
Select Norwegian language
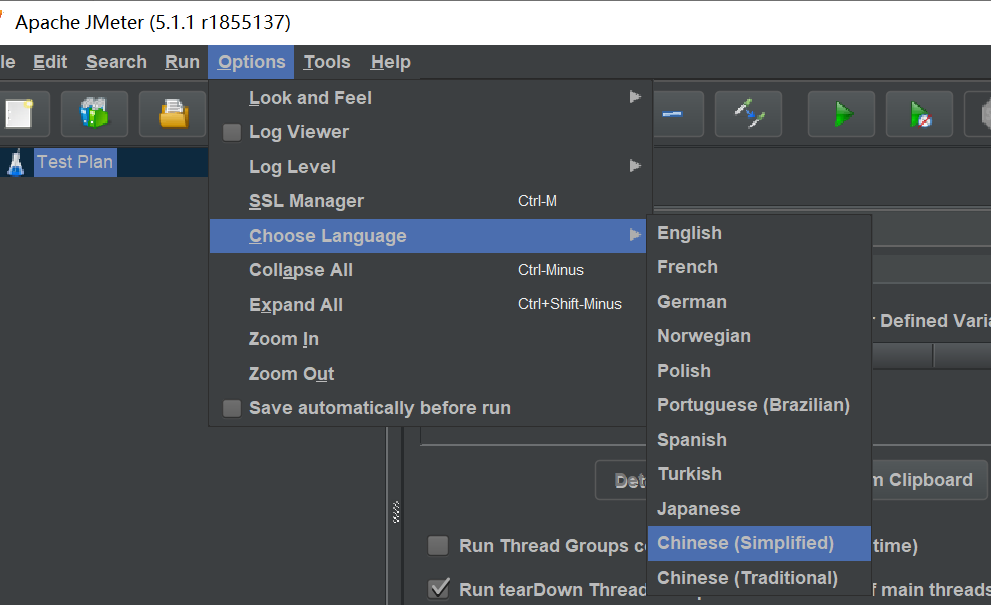759,336
